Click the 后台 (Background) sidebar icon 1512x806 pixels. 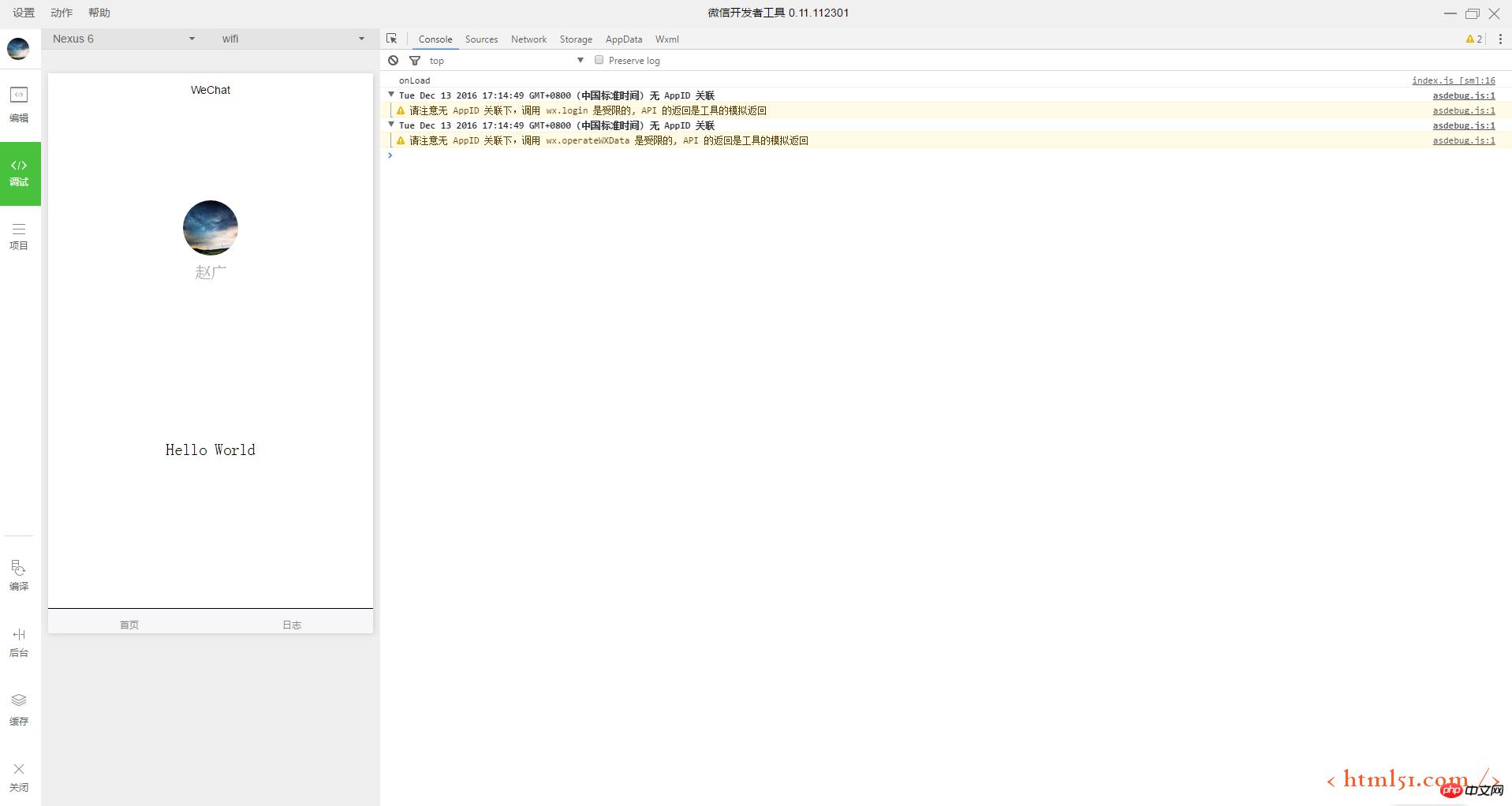pyautogui.click(x=19, y=642)
